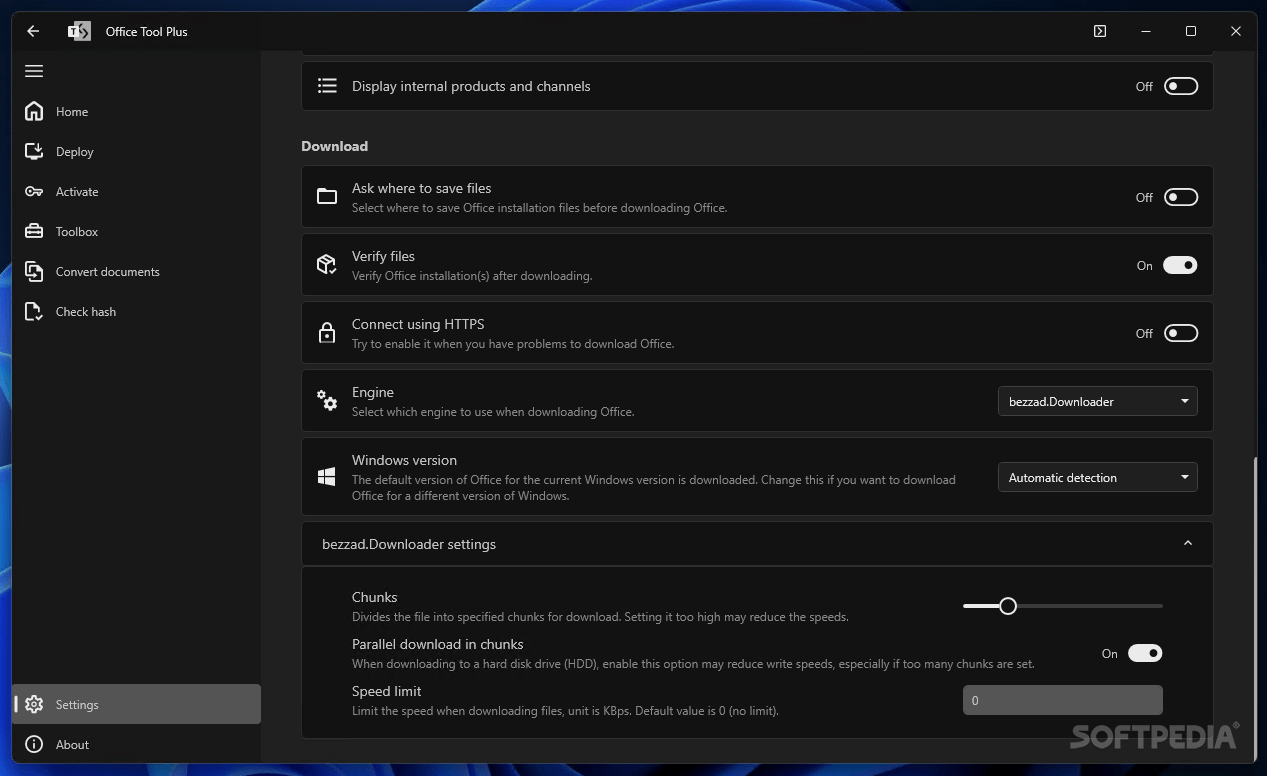
Task: Turn off Parallel download in chunks
Action: pyautogui.click(x=1145, y=653)
